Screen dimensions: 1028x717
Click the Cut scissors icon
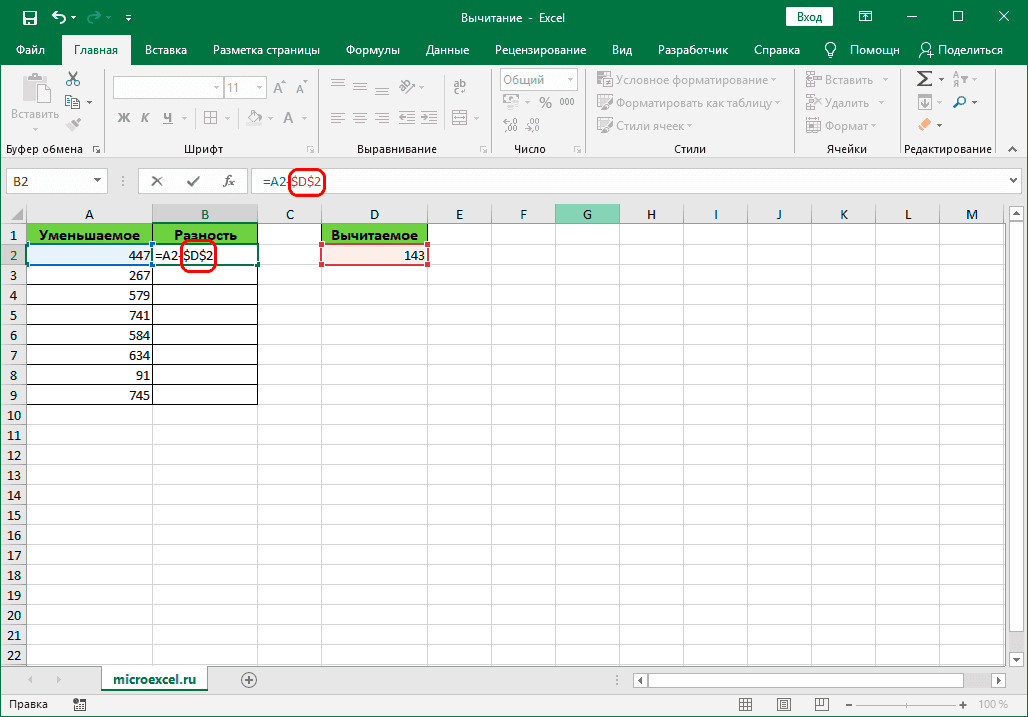tap(73, 79)
